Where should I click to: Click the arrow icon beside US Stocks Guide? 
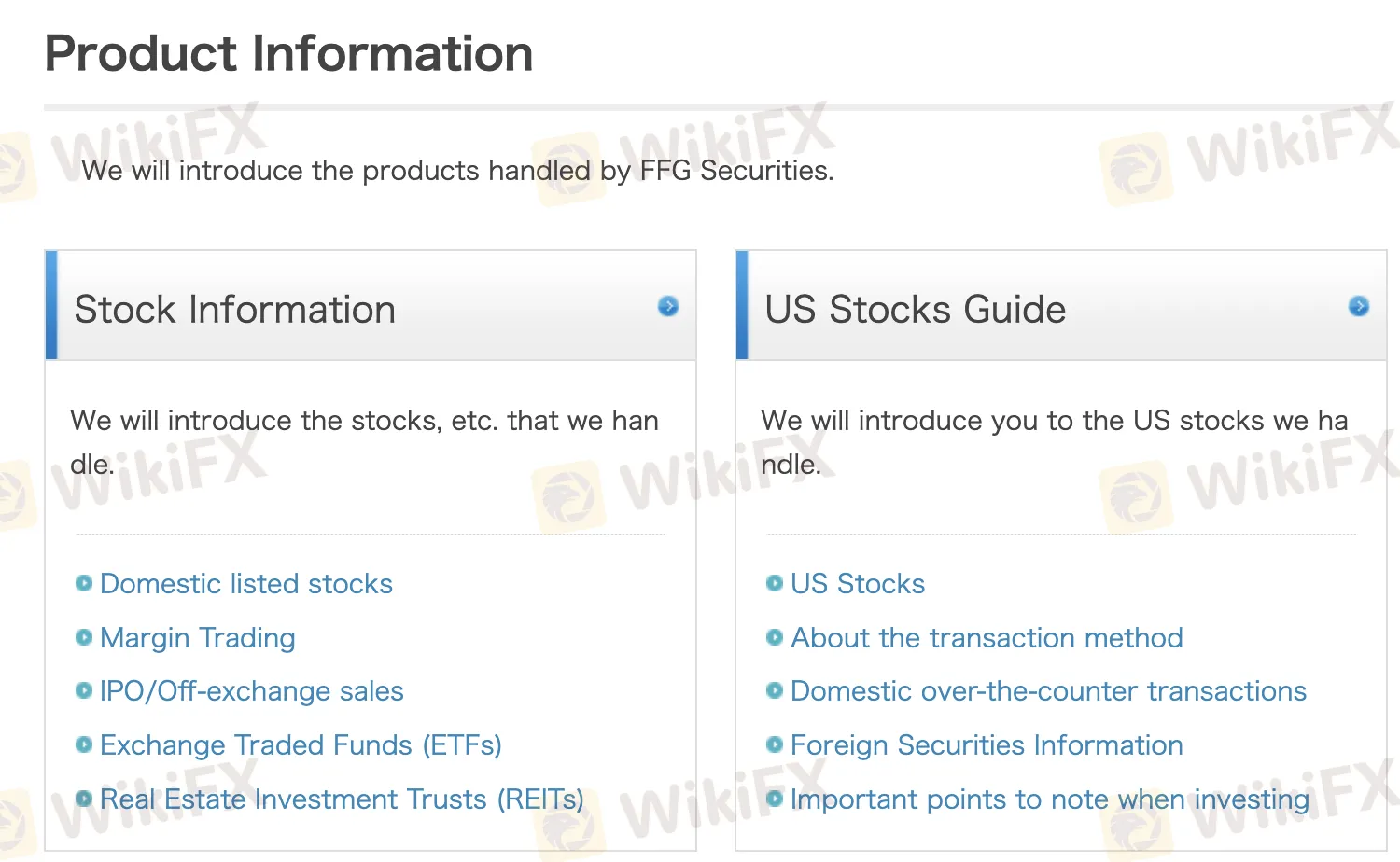click(x=1359, y=306)
